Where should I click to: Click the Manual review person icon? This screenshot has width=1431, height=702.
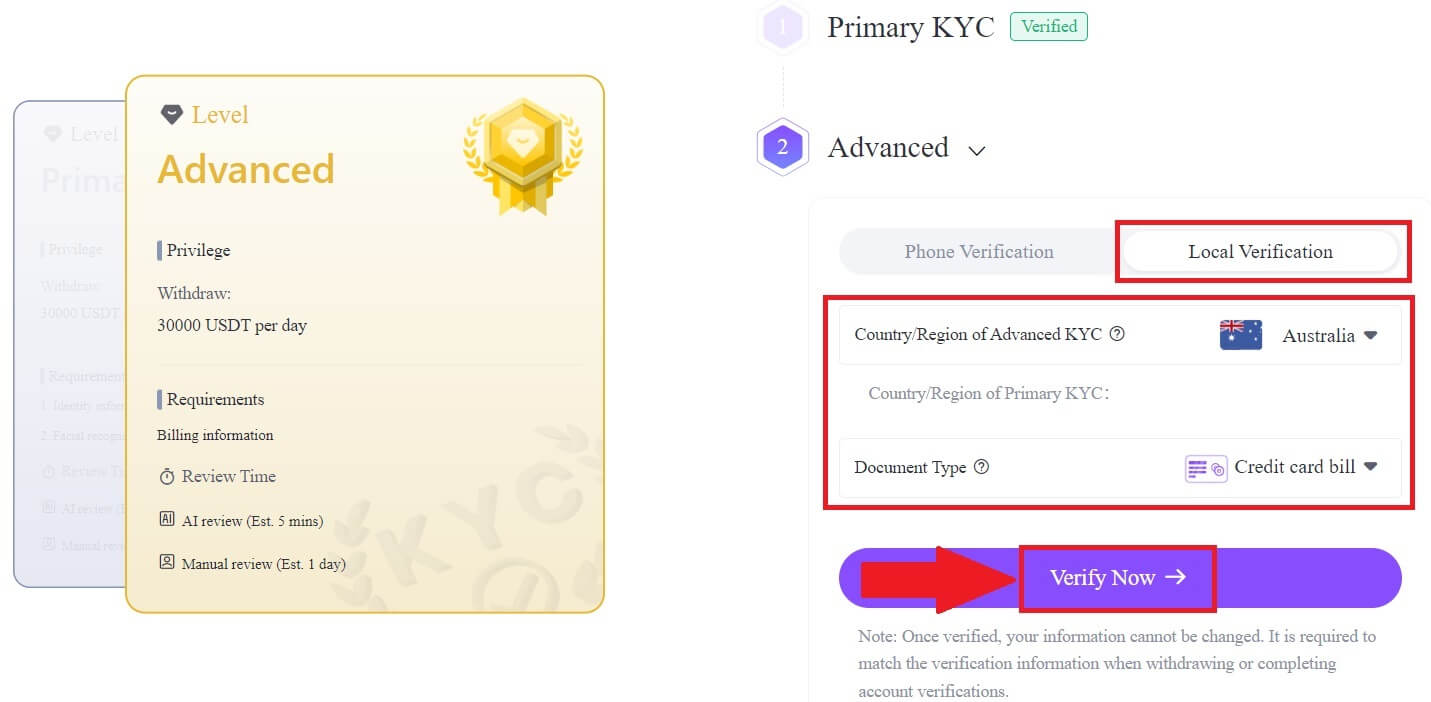pyautogui.click(x=167, y=563)
